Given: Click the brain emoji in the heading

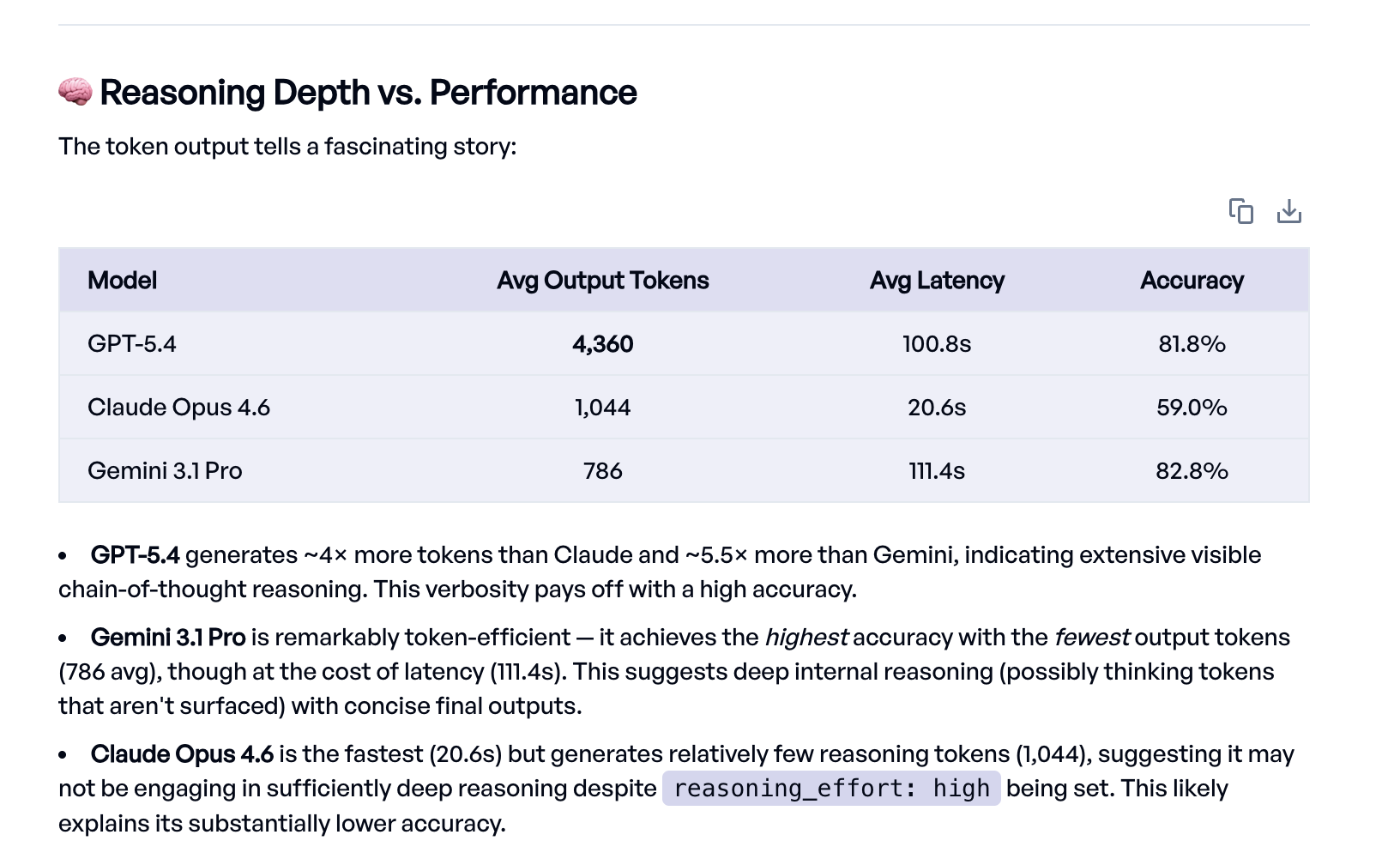Looking at the screenshot, I should pyautogui.click(x=74, y=91).
